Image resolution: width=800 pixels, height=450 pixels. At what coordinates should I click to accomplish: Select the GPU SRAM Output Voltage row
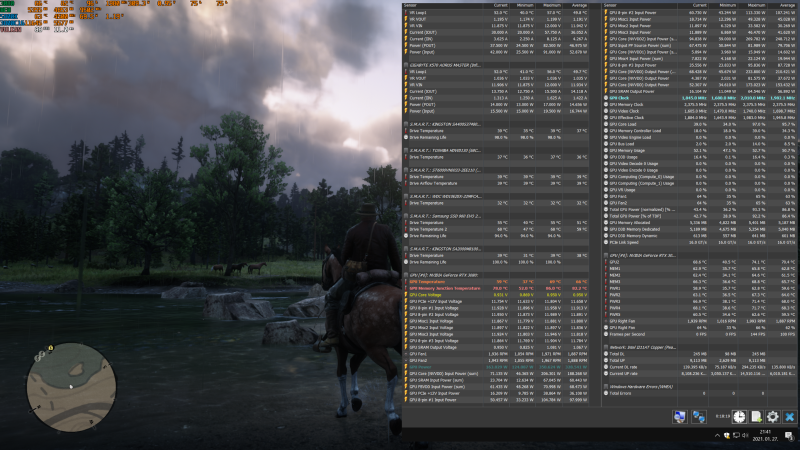point(496,347)
